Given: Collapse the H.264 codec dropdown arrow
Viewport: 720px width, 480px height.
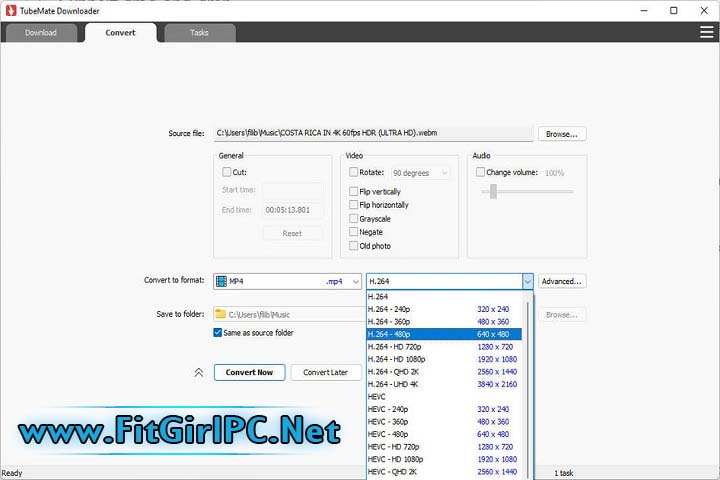Looking at the screenshot, I should 527,282.
